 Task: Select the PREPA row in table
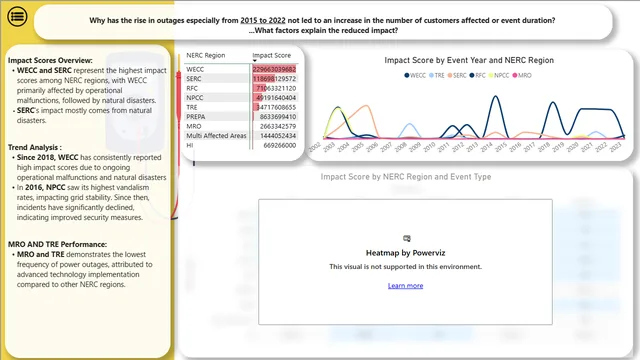click(241, 117)
